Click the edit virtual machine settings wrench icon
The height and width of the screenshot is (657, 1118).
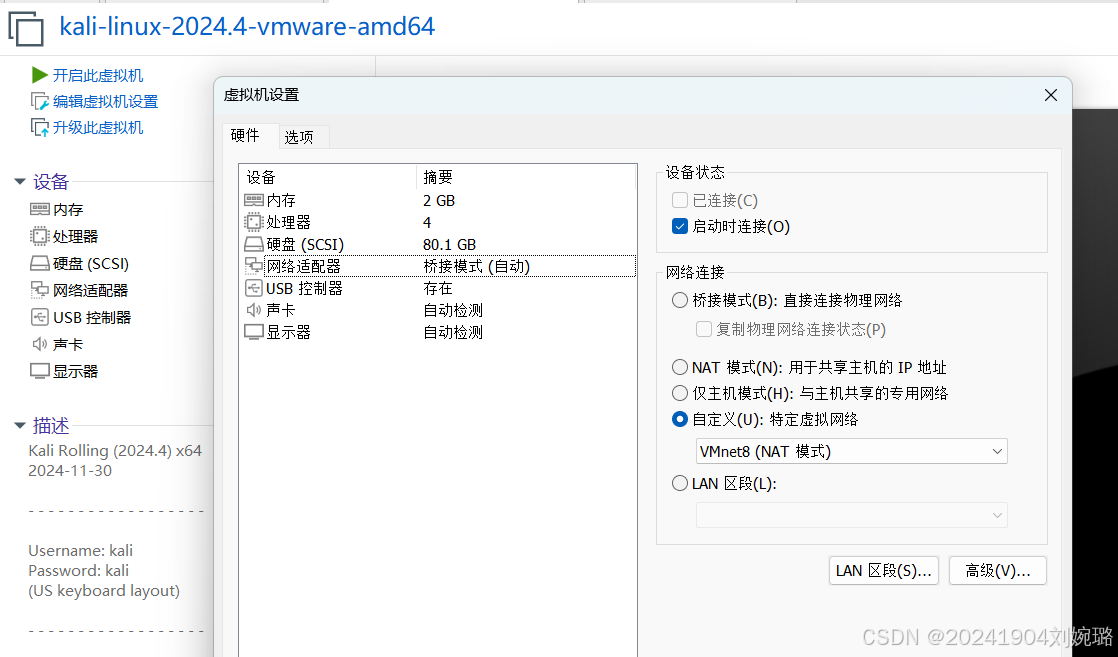(x=40, y=101)
